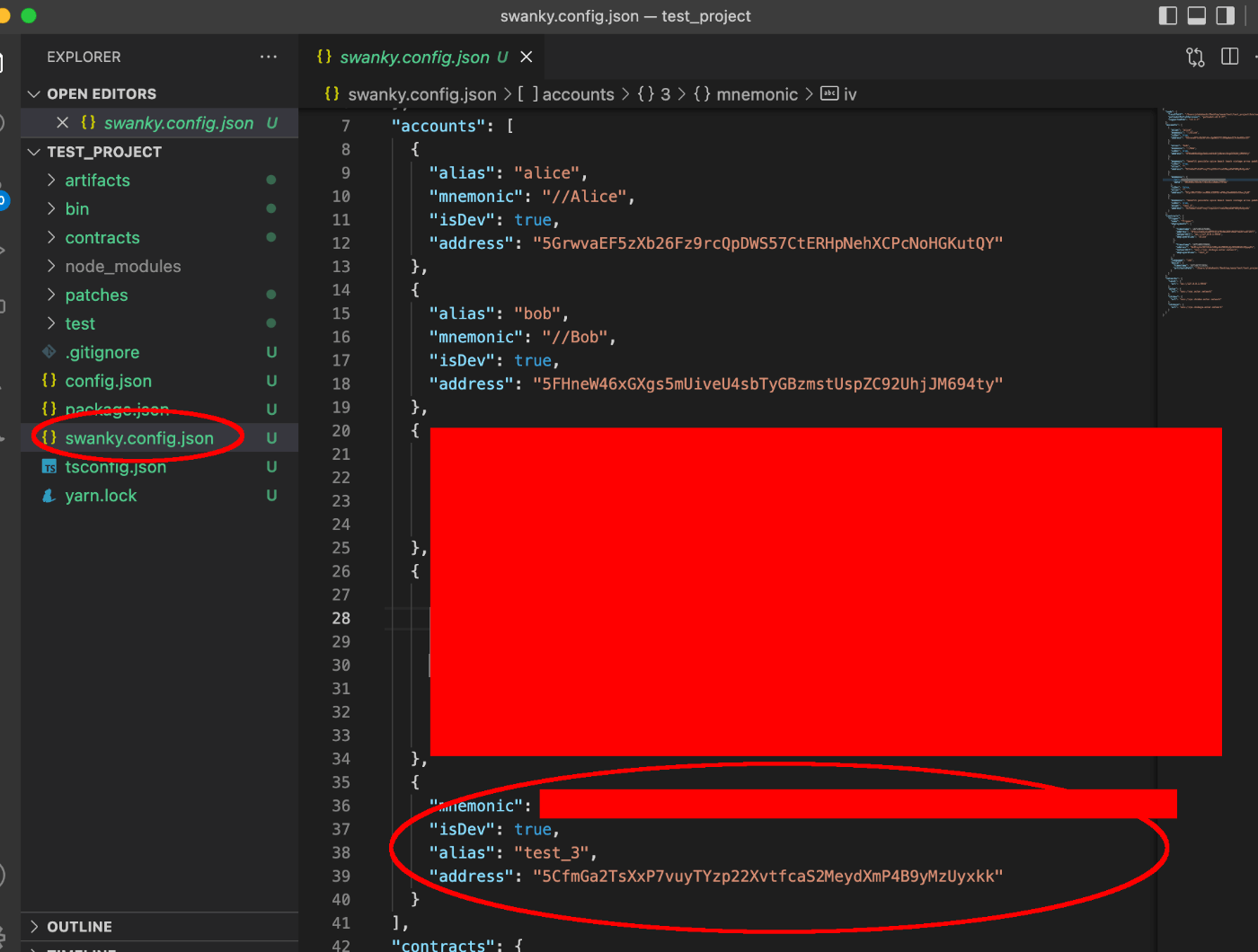This screenshot has width=1258, height=952.
Task: Close swanky.config.json in Open Editors list
Action: (x=62, y=122)
